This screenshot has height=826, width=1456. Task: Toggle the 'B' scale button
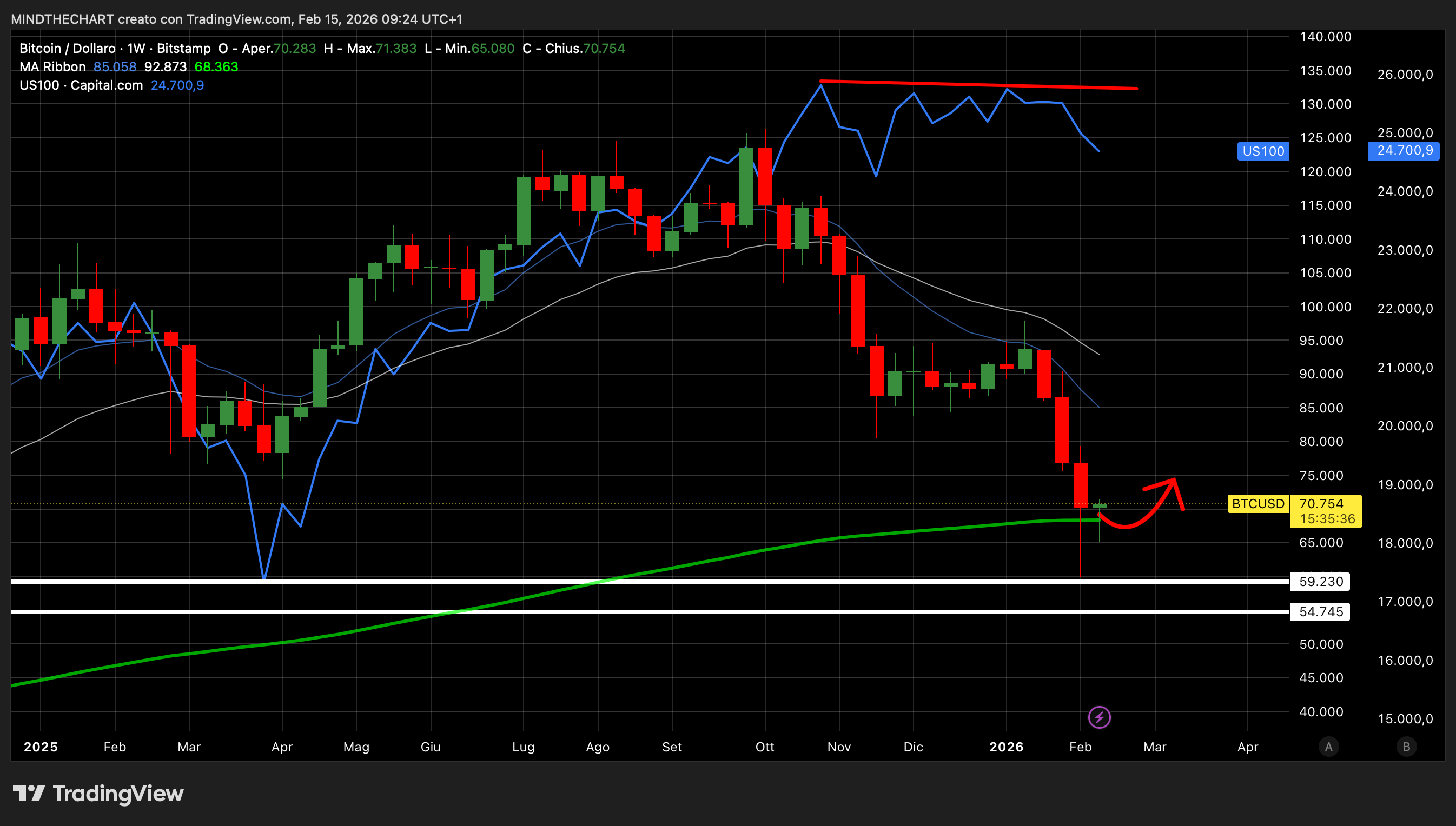tap(1406, 747)
